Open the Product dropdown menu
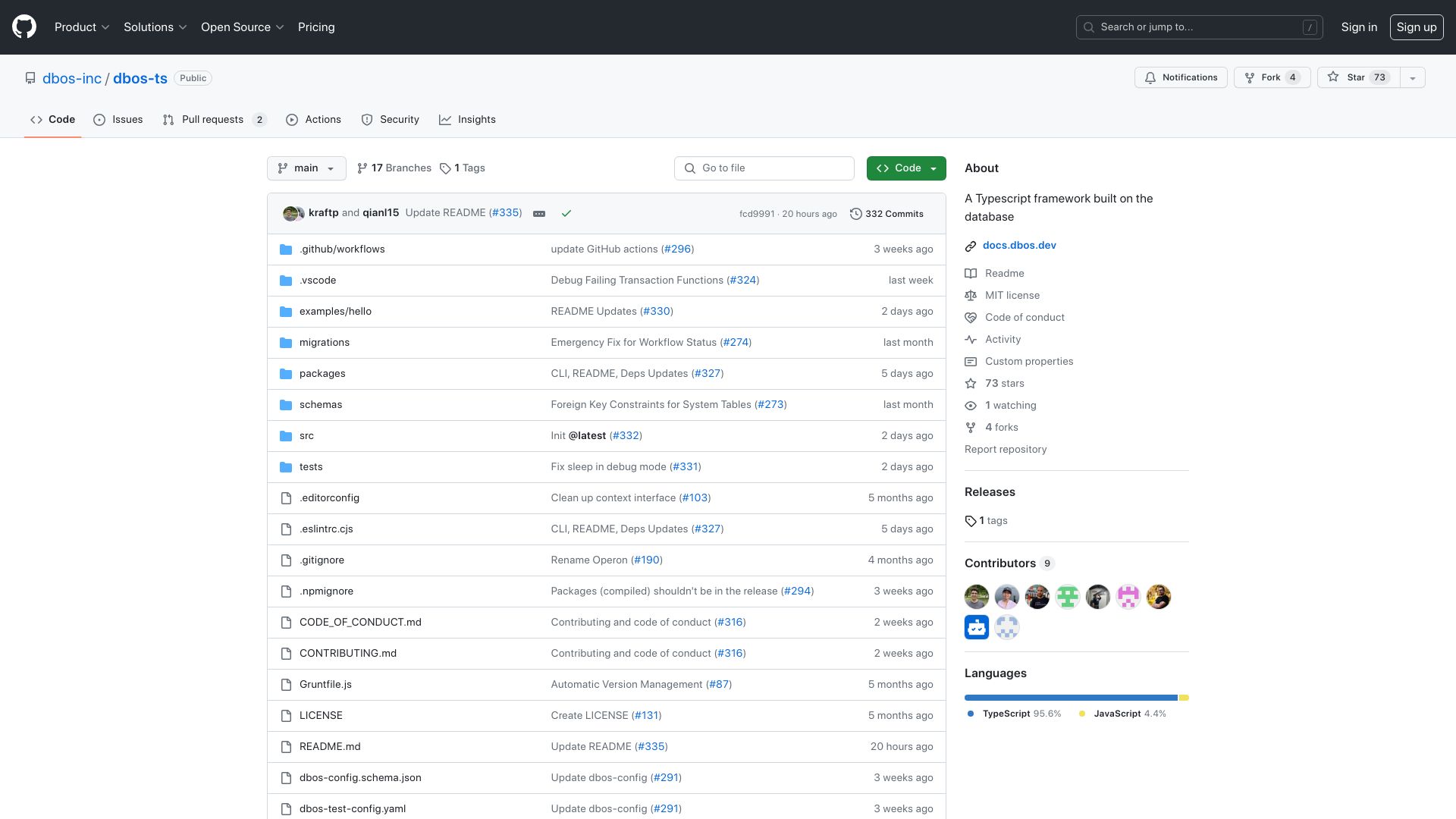This screenshot has height=819, width=1456. (x=82, y=27)
